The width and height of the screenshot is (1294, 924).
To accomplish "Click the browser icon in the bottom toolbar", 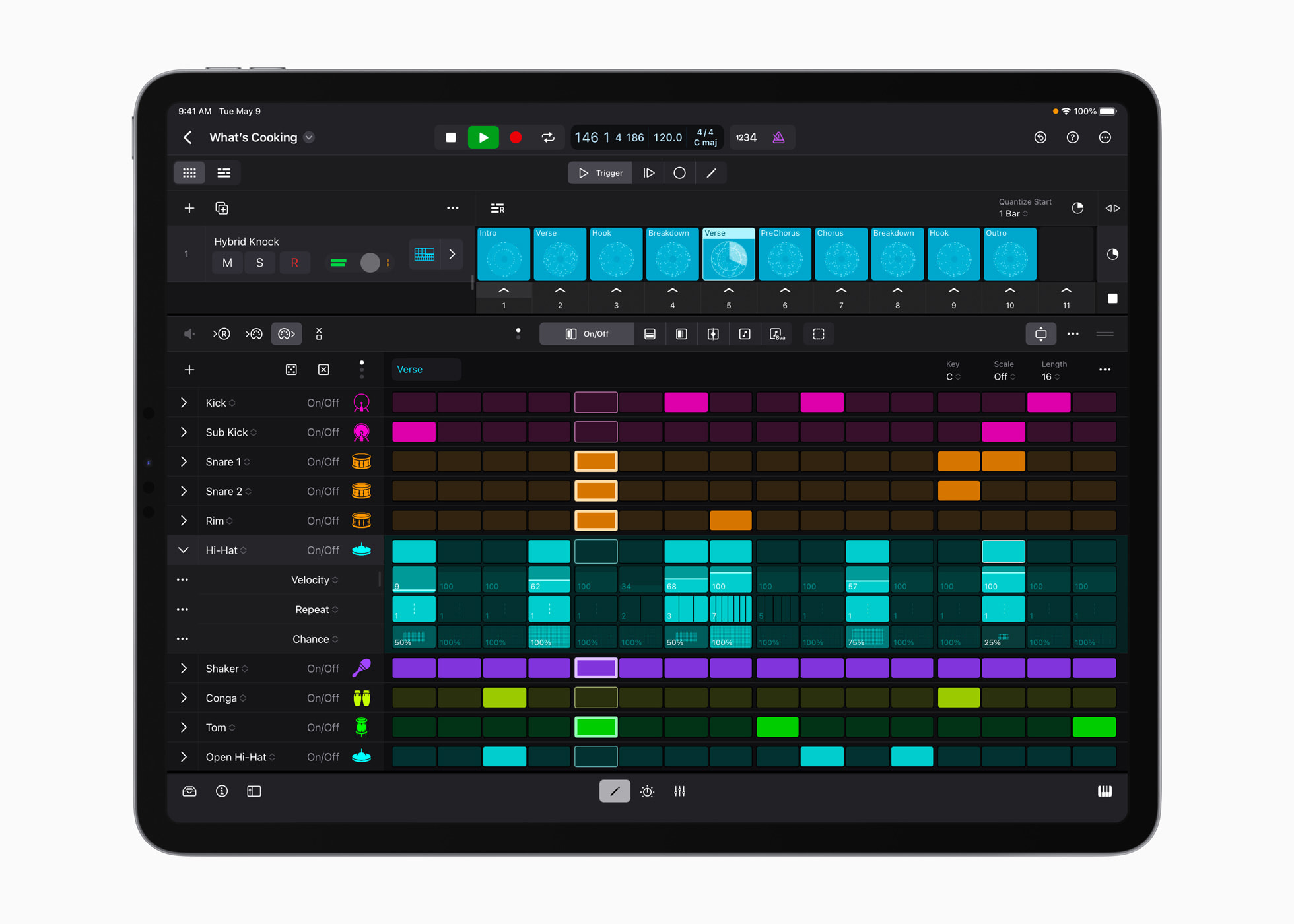I will tap(189, 791).
